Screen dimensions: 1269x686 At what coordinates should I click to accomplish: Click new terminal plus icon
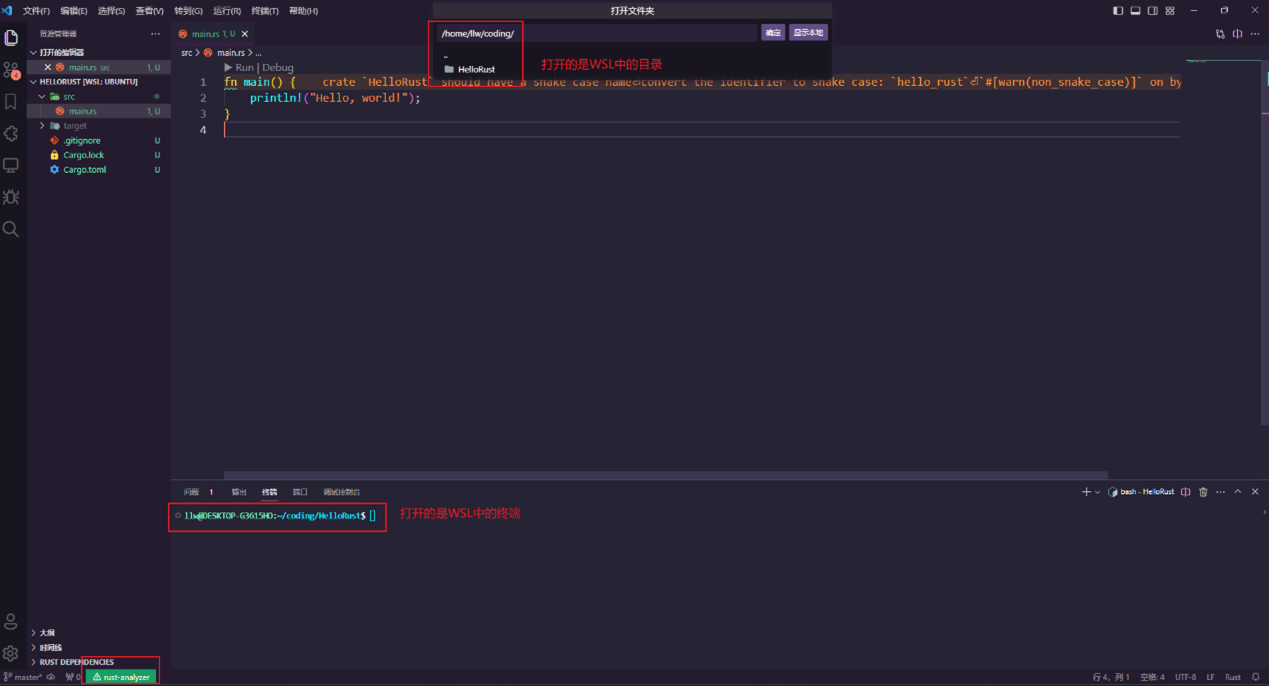[1086, 492]
